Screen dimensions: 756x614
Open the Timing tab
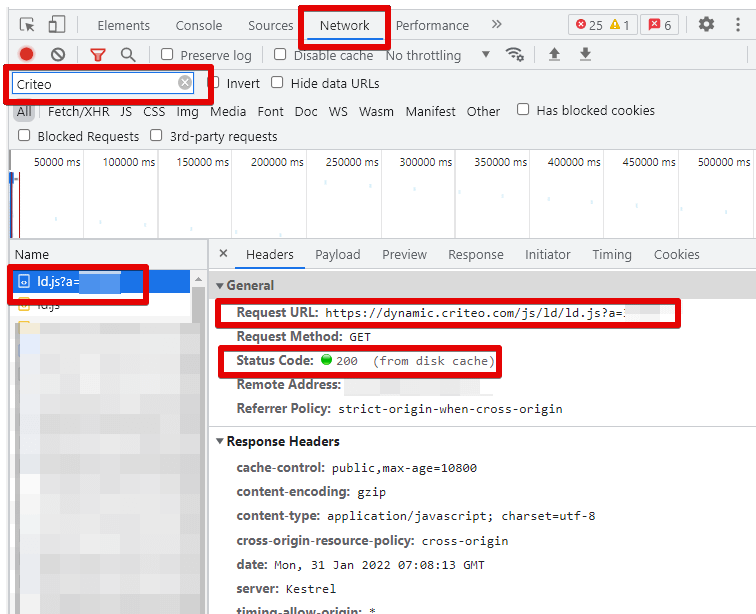(x=612, y=255)
